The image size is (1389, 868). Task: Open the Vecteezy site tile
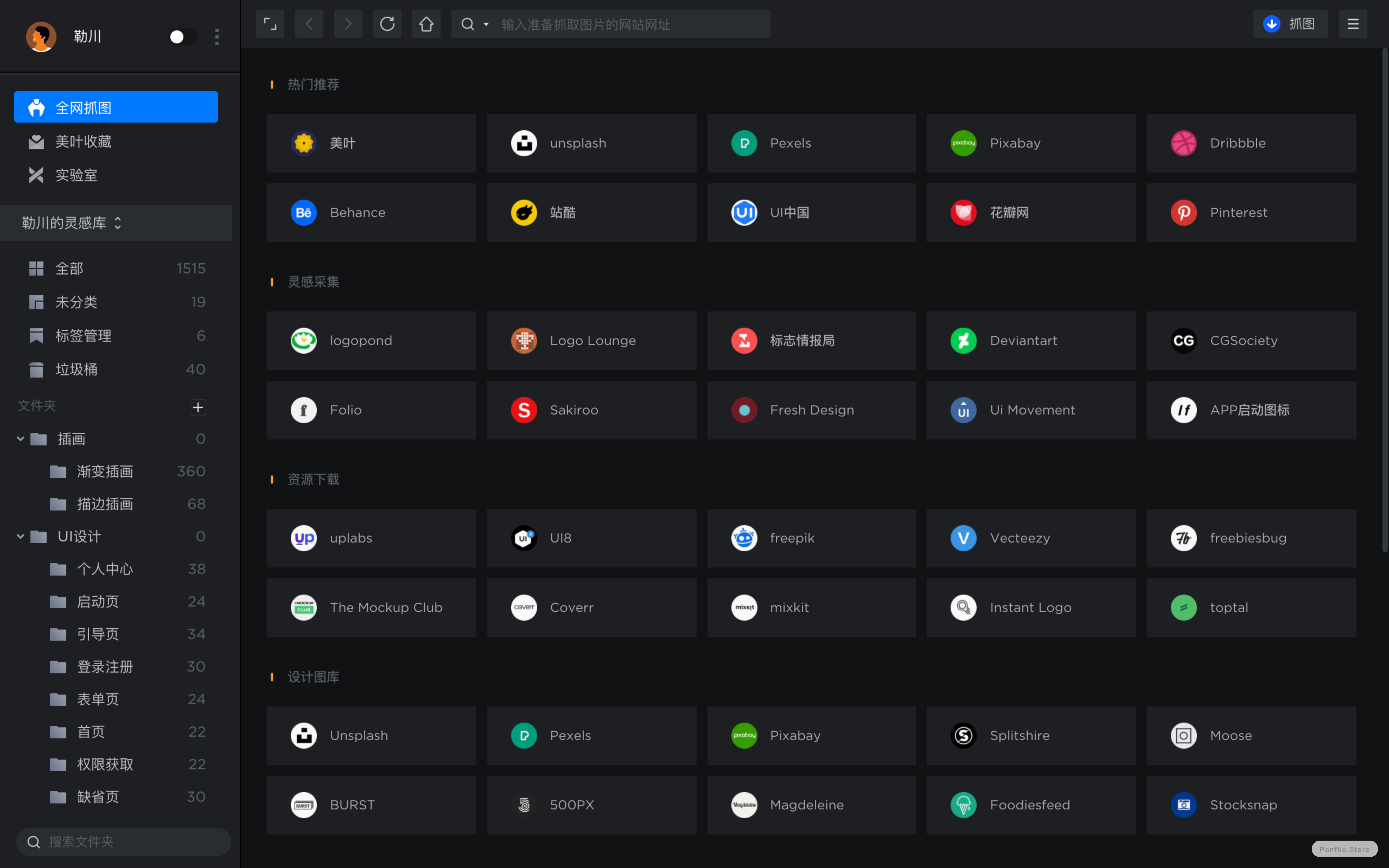(1031, 538)
